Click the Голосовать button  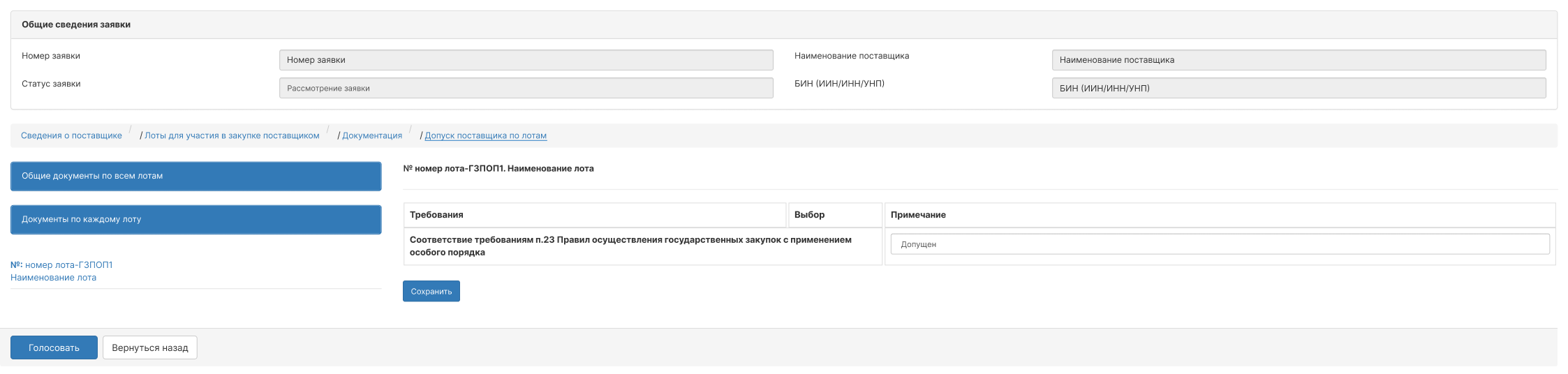pyautogui.click(x=54, y=347)
